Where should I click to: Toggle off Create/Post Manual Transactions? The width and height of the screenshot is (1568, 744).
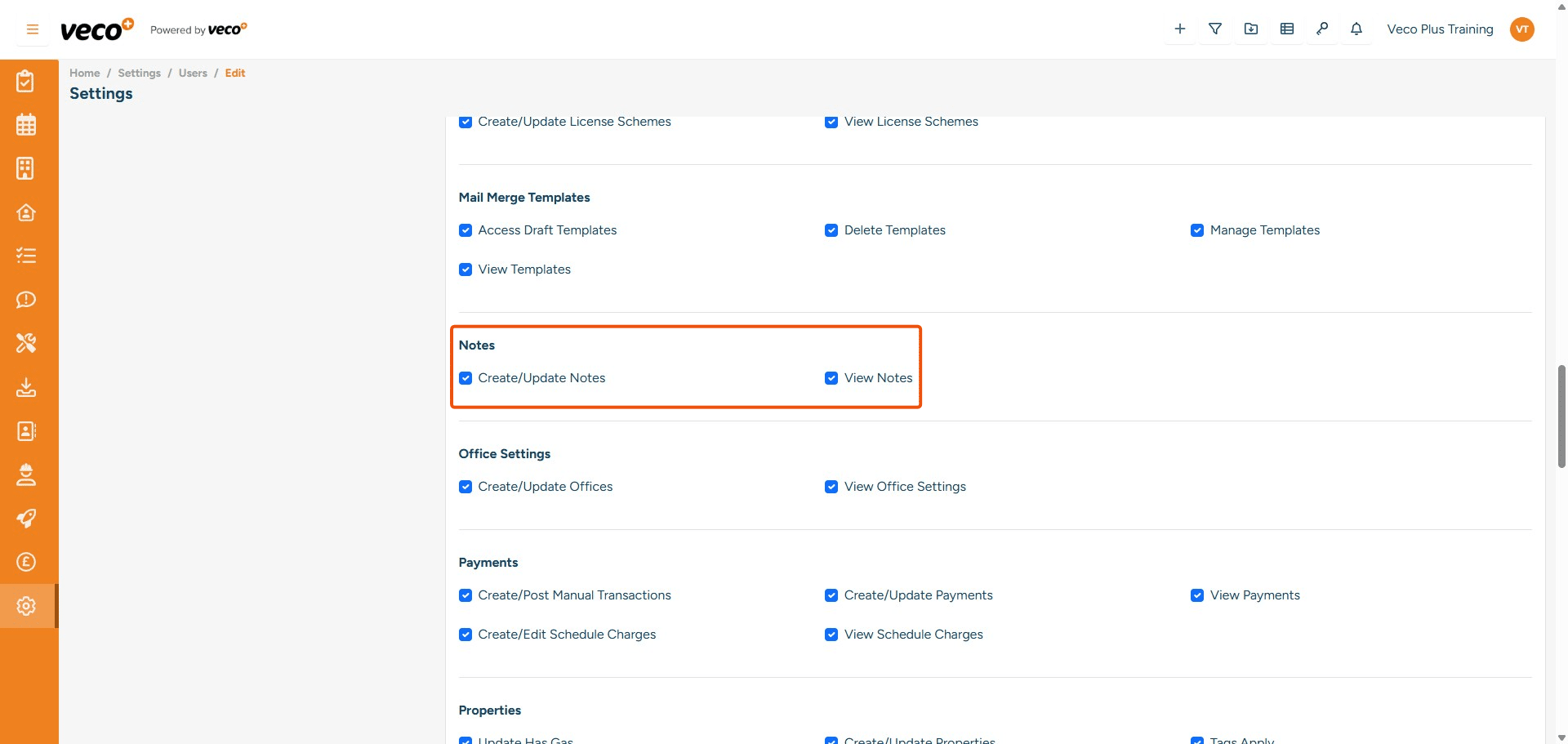pyautogui.click(x=465, y=595)
